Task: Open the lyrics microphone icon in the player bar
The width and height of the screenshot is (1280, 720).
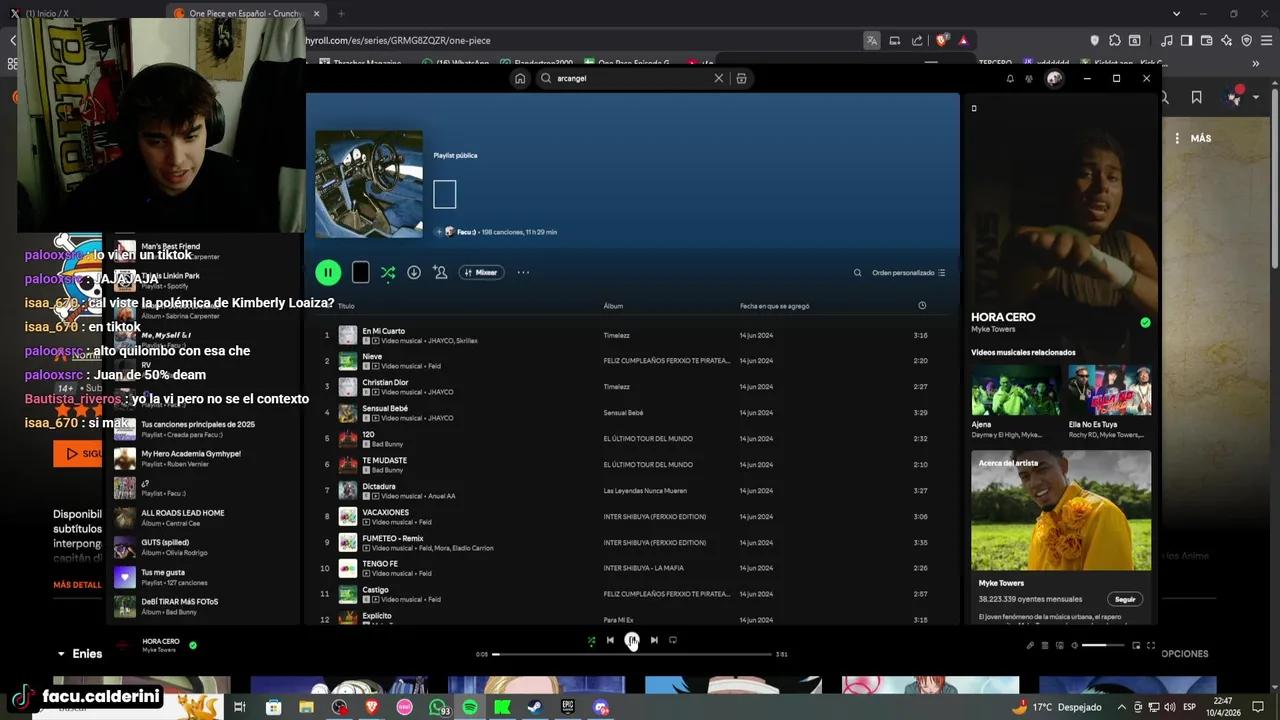Action: click(x=1030, y=645)
